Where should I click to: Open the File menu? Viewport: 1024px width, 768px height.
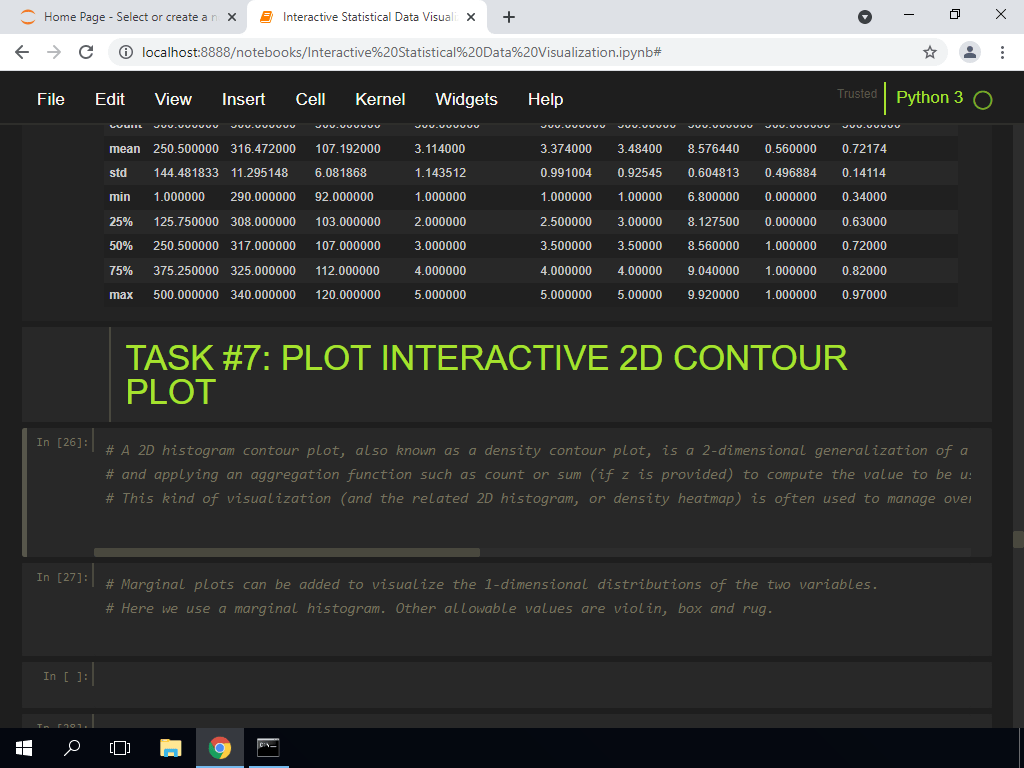click(x=51, y=99)
